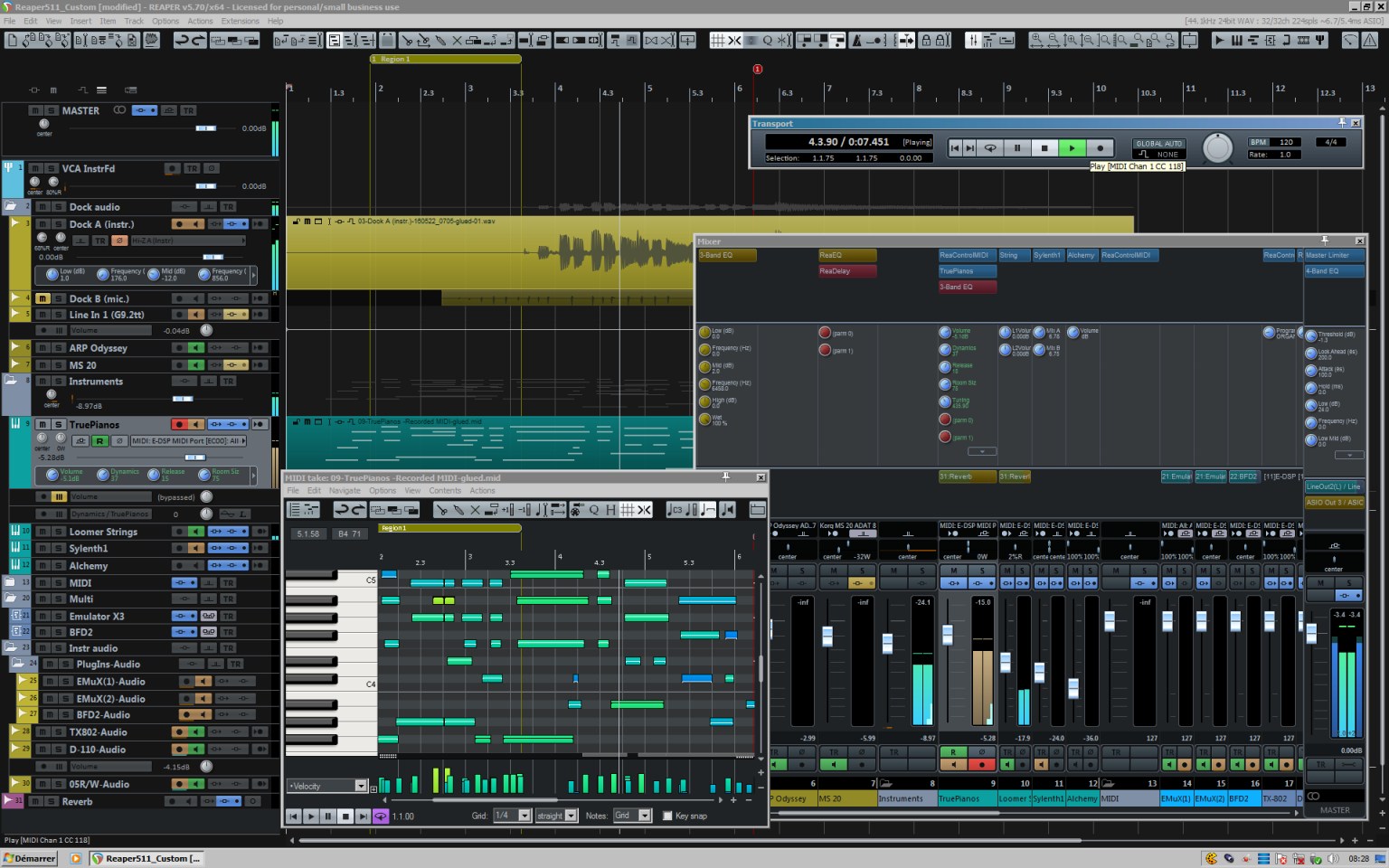1389x868 pixels.
Task: Mute the Dock B (mic.) track
Action: point(42,298)
